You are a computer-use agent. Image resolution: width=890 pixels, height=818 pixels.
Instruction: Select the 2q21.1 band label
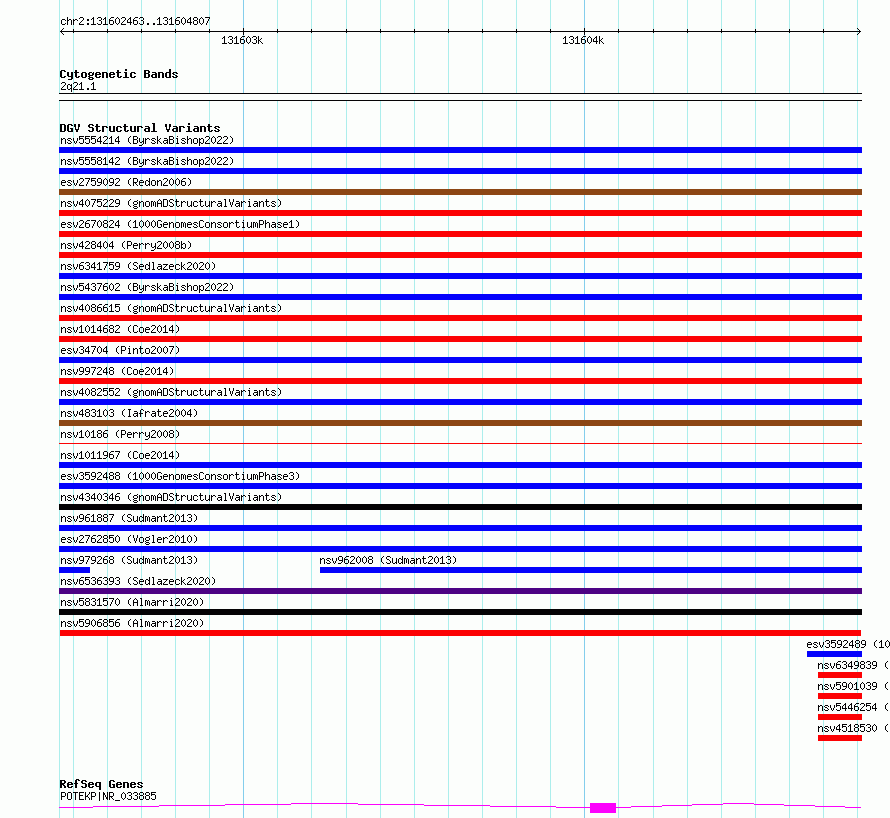point(78,86)
